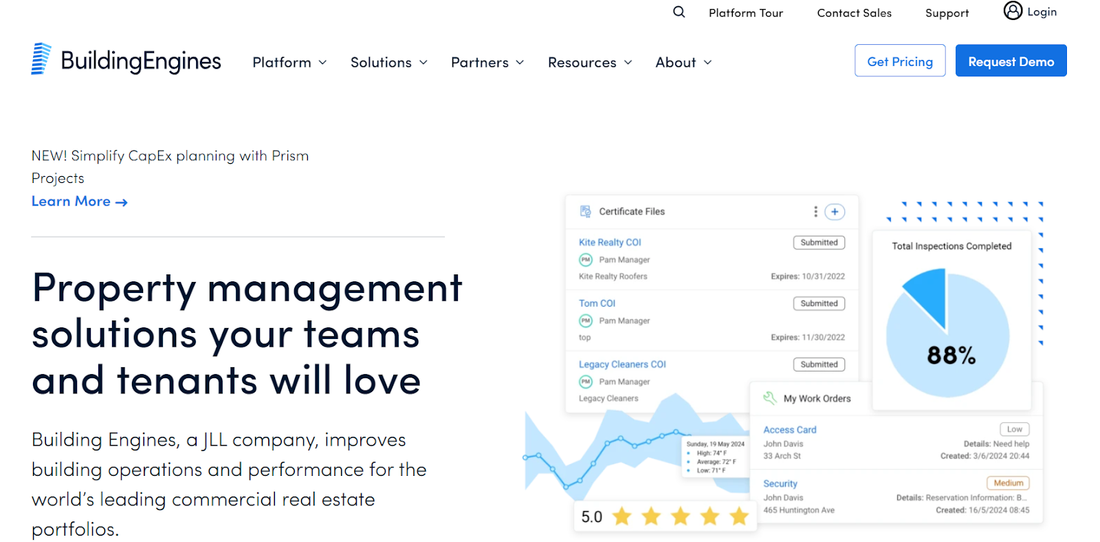Open the Contact Sales link
Image resolution: width=1100 pixels, height=542 pixels.
point(854,13)
